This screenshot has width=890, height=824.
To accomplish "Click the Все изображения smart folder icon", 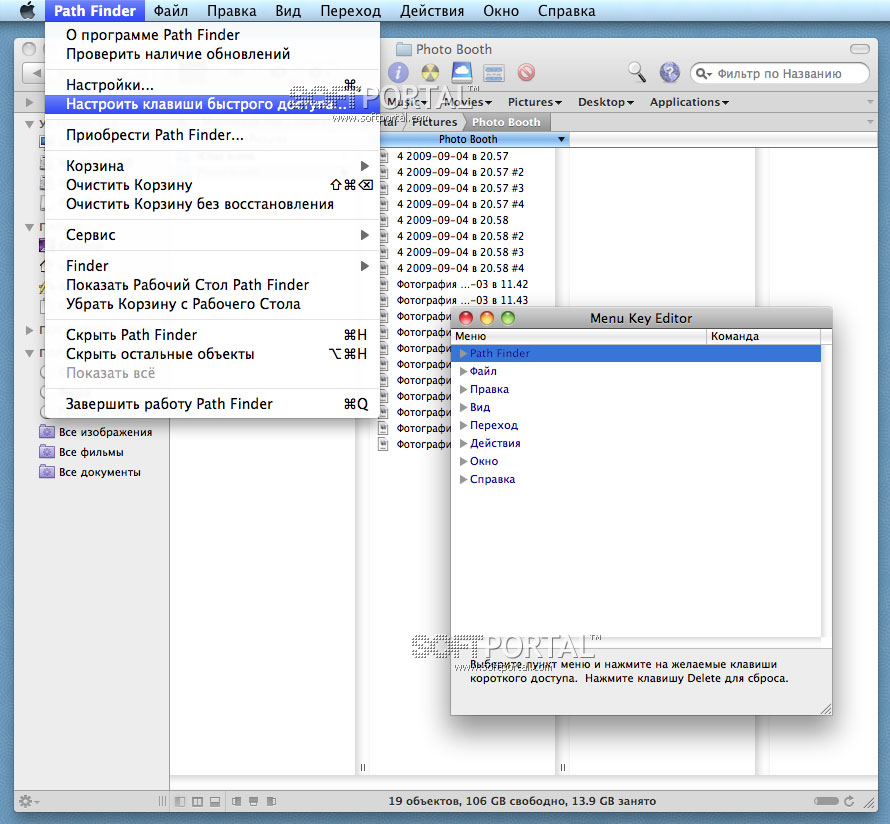I will 47,432.
